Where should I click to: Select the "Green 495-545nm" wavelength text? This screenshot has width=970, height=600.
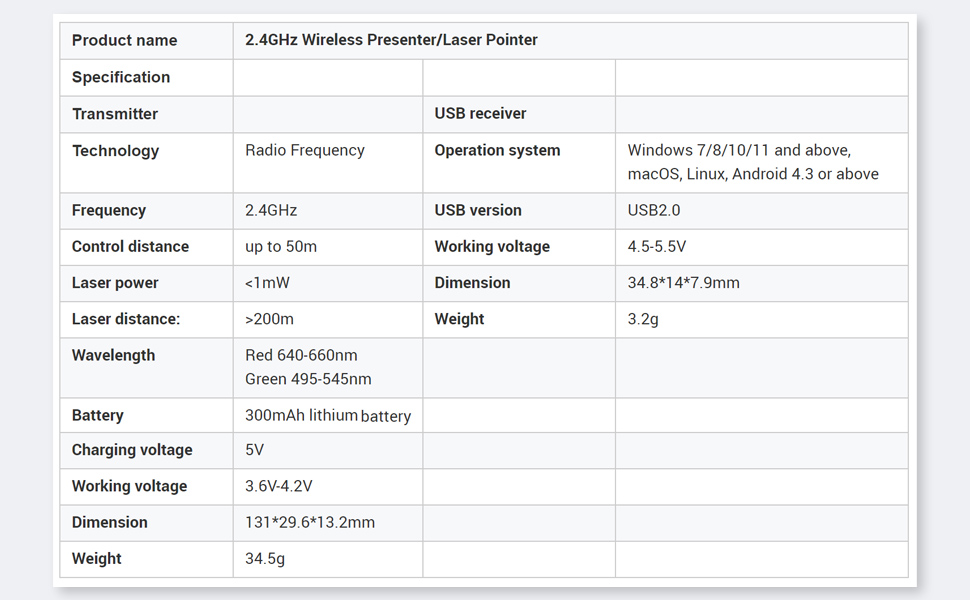coord(308,380)
